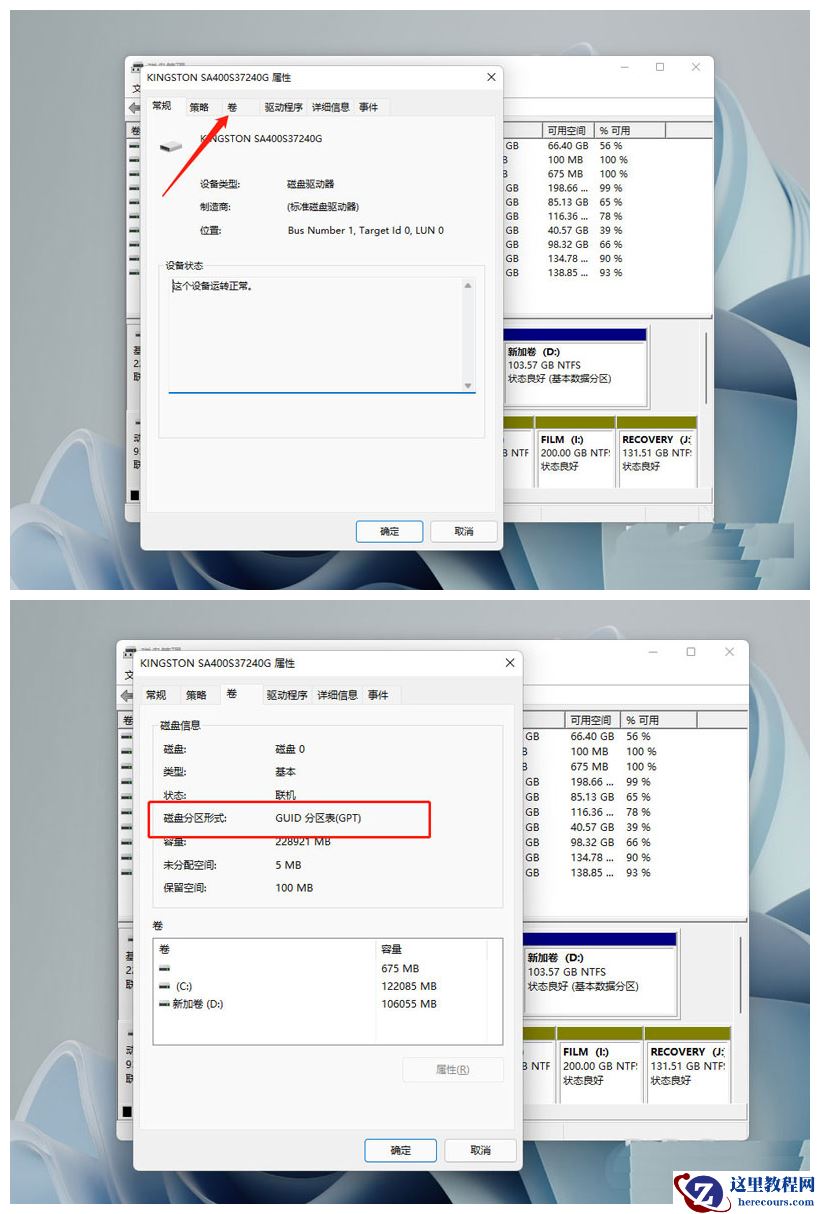The image size is (820, 1214).
Task: Click the 新加卷 (D:) volume icon
Action: 163,1004
